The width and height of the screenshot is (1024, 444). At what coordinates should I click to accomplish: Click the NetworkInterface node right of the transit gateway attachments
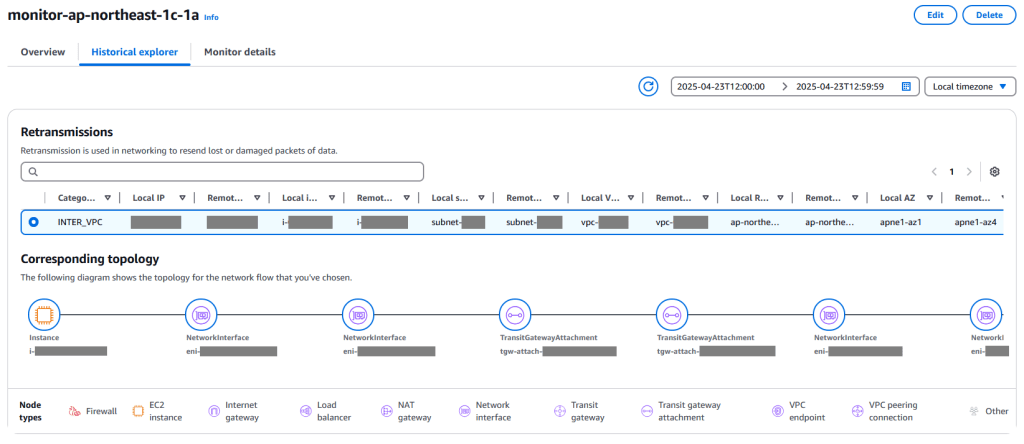coord(829,314)
